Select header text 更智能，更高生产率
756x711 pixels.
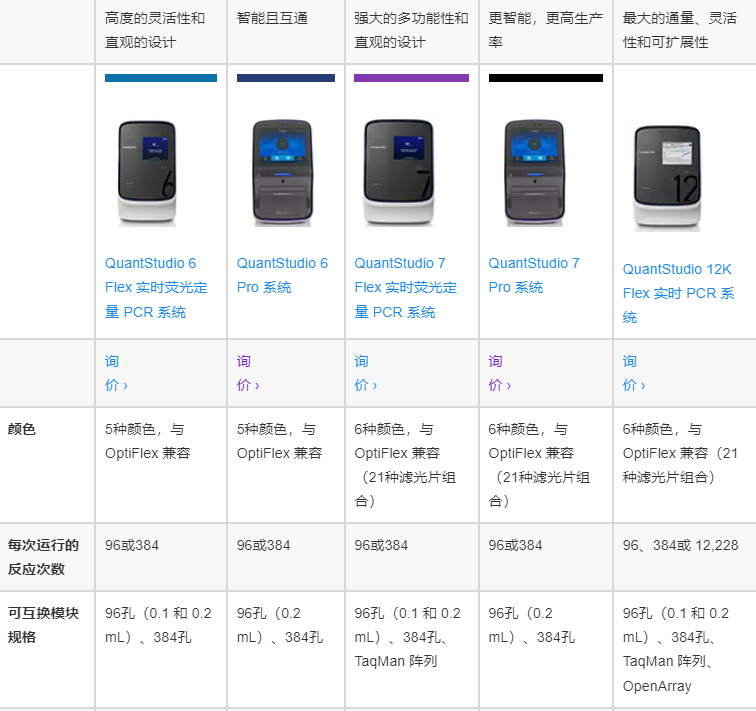click(x=546, y=30)
